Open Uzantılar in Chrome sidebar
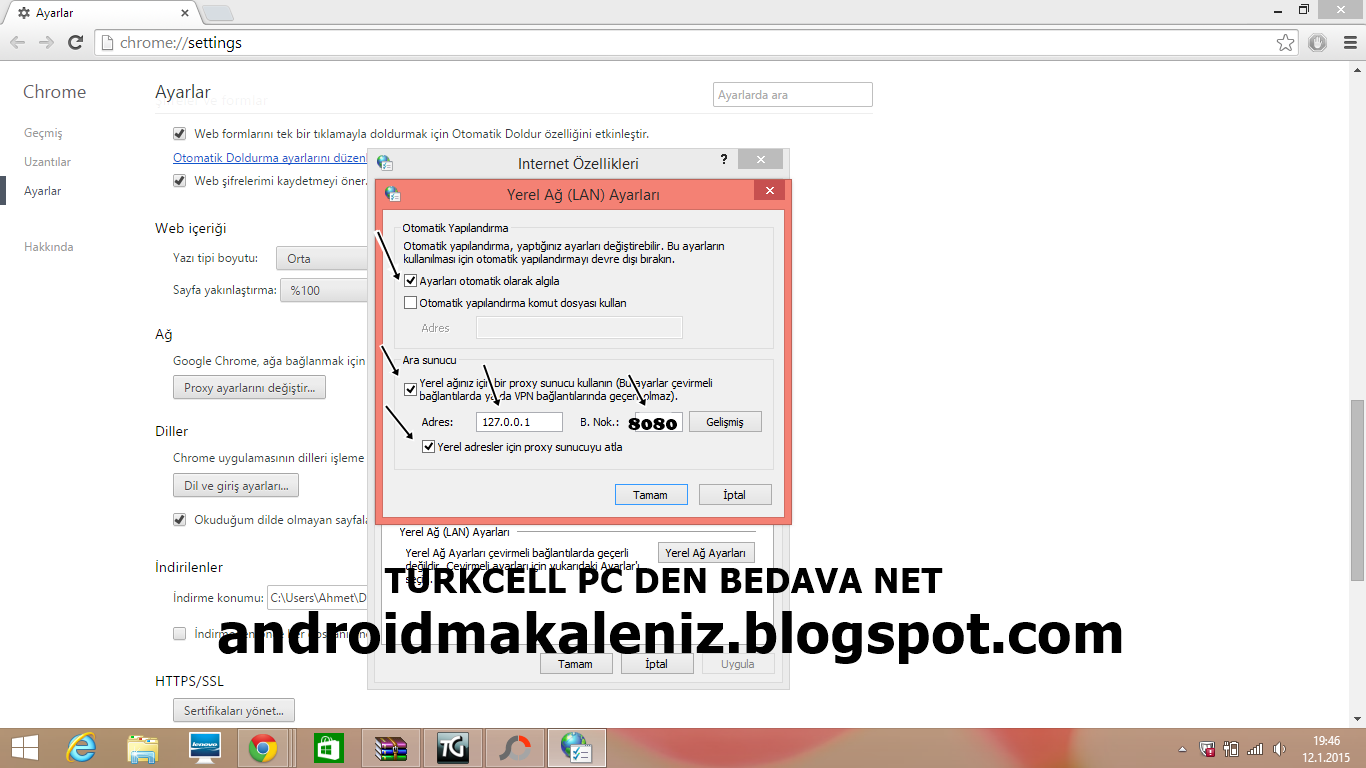 coord(47,162)
